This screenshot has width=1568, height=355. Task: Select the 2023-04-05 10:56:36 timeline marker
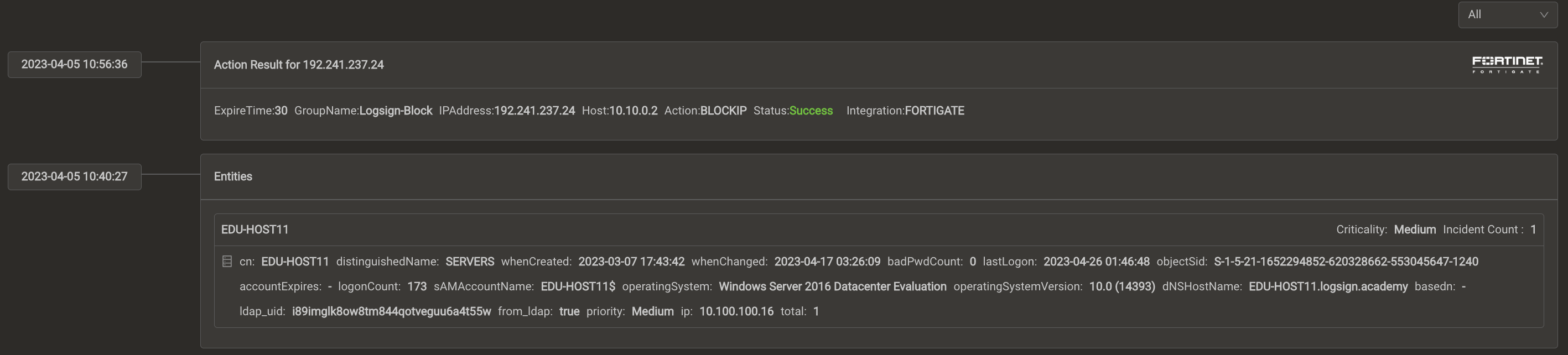[x=74, y=65]
